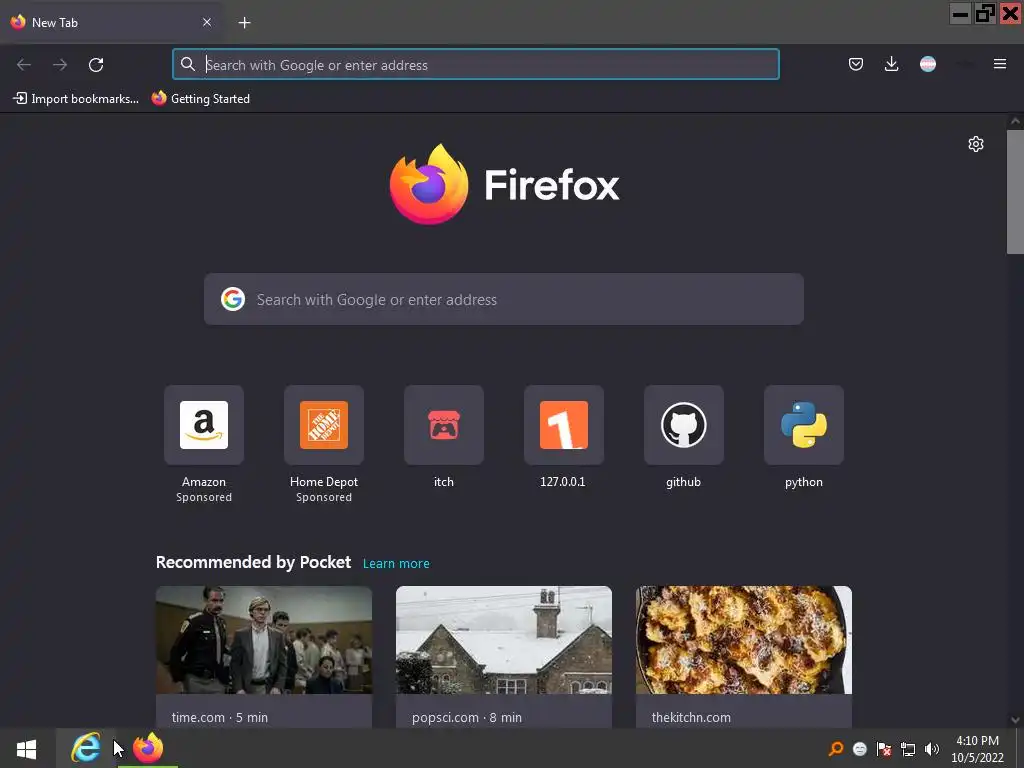Screen dimensions: 1024x768
Task: Click the page's Google search box
Action: pyautogui.click(x=504, y=299)
